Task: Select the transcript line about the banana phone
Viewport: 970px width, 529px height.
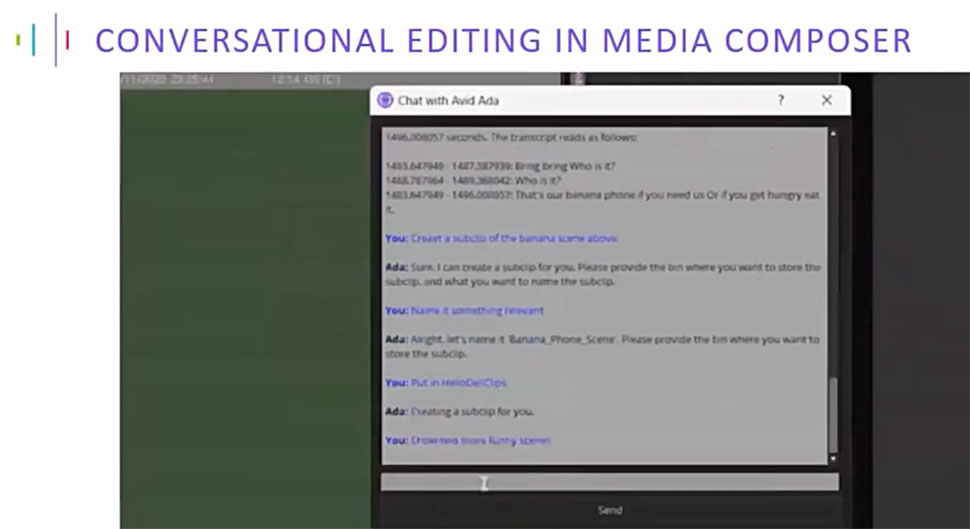Action: [x=603, y=202]
